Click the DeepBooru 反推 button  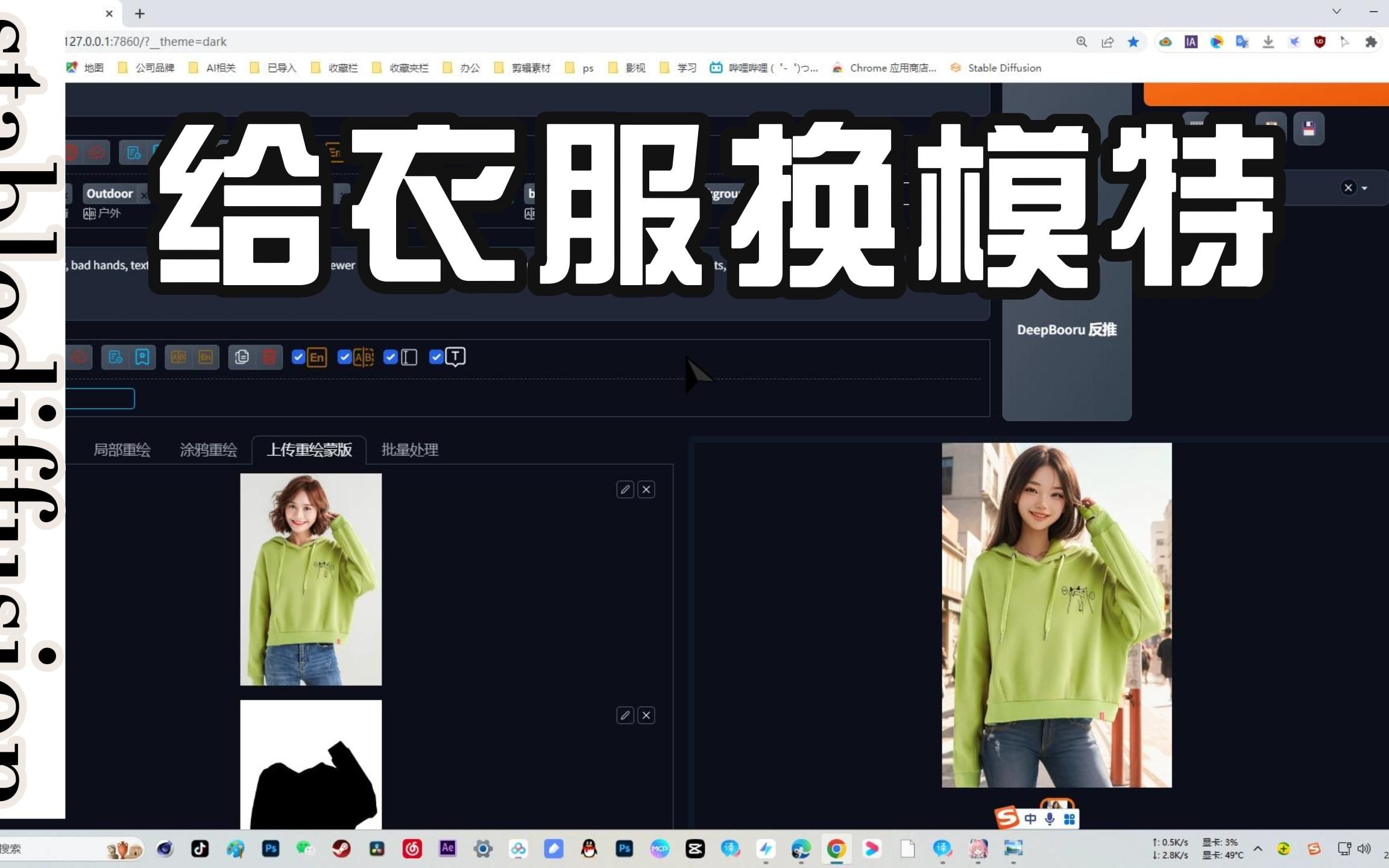pos(1066,329)
